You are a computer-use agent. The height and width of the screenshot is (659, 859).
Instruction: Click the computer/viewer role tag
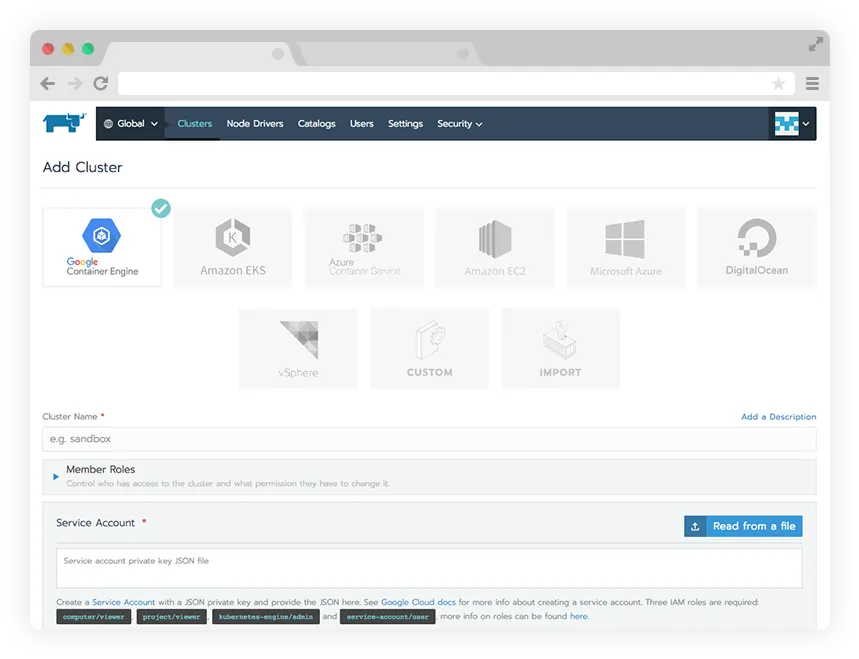coord(94,617)
